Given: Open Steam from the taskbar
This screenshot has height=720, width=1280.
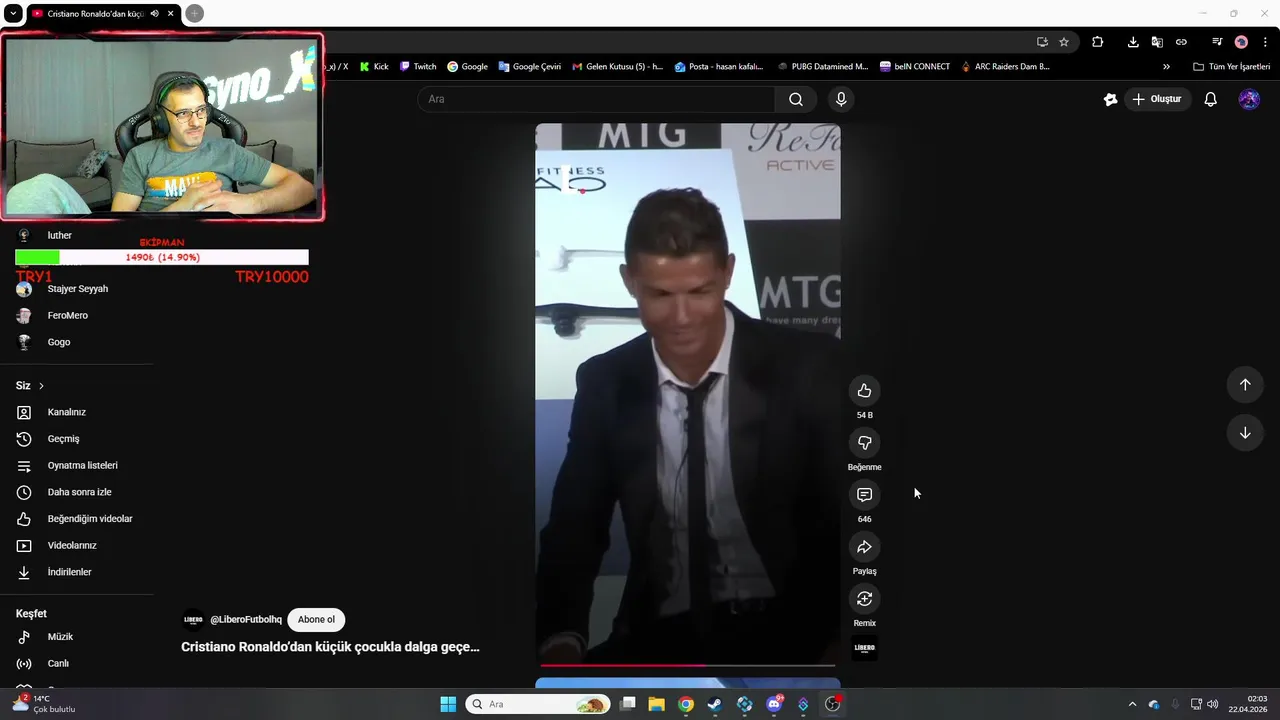Looking at the screenshot, I should (714, 704).
